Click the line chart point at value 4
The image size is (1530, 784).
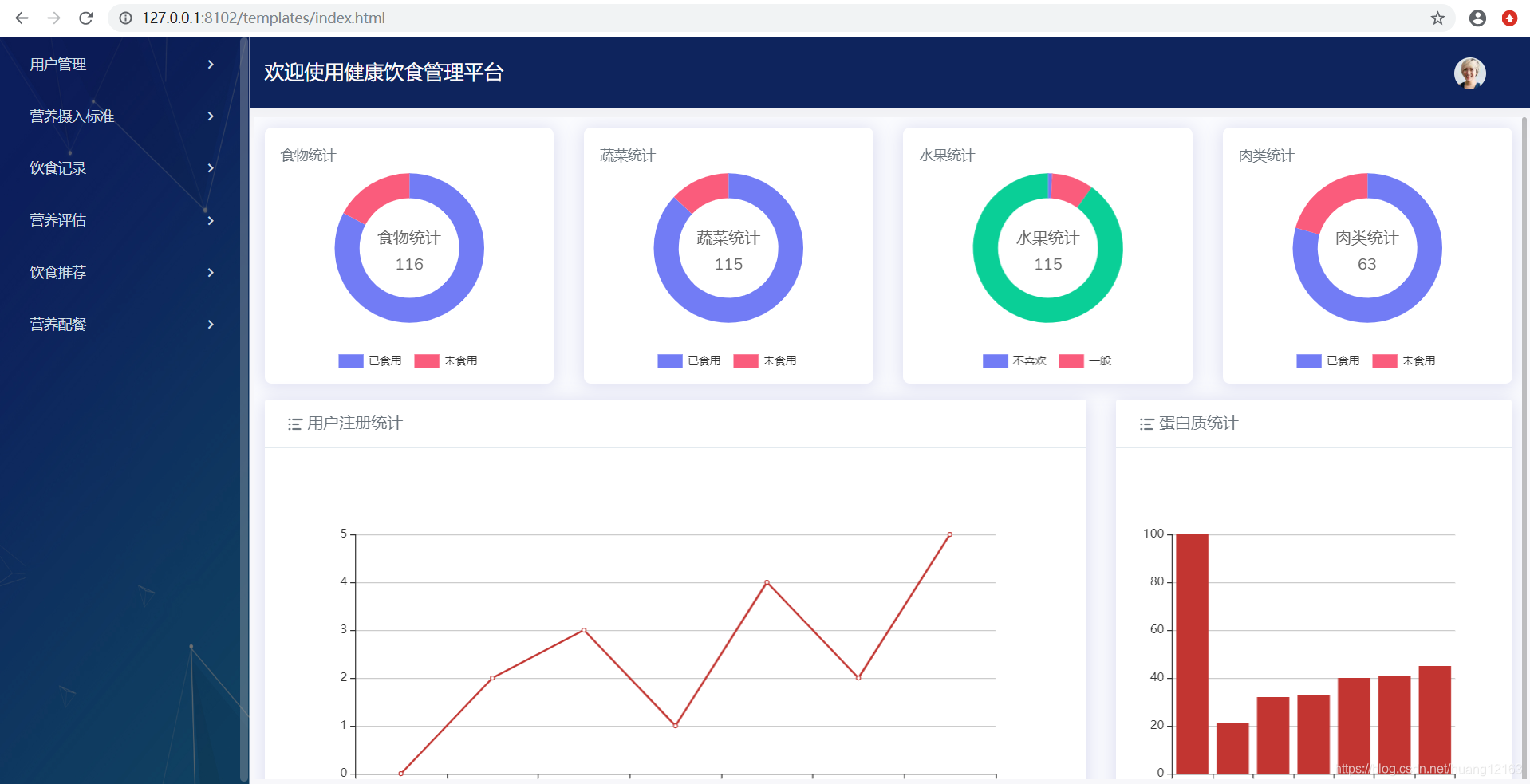tap(767, 582)
